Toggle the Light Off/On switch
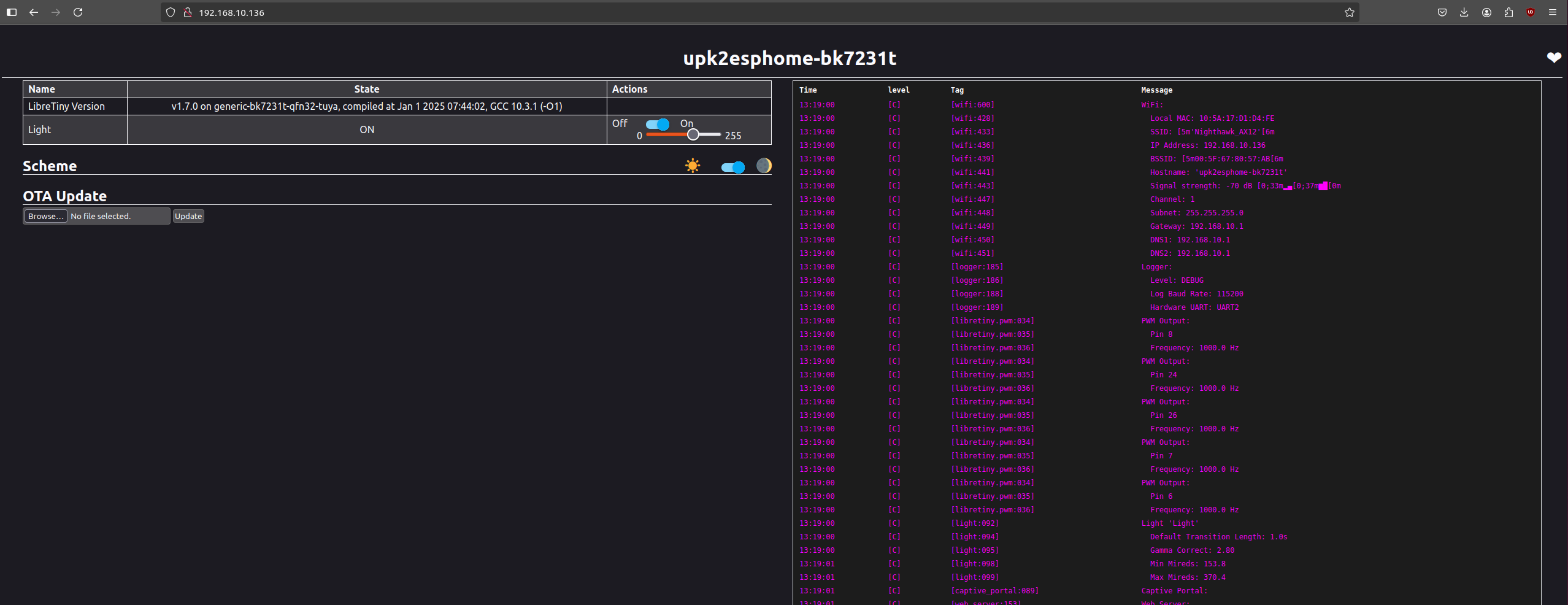This screenshot has width=1568, height=605. [658, 124]
